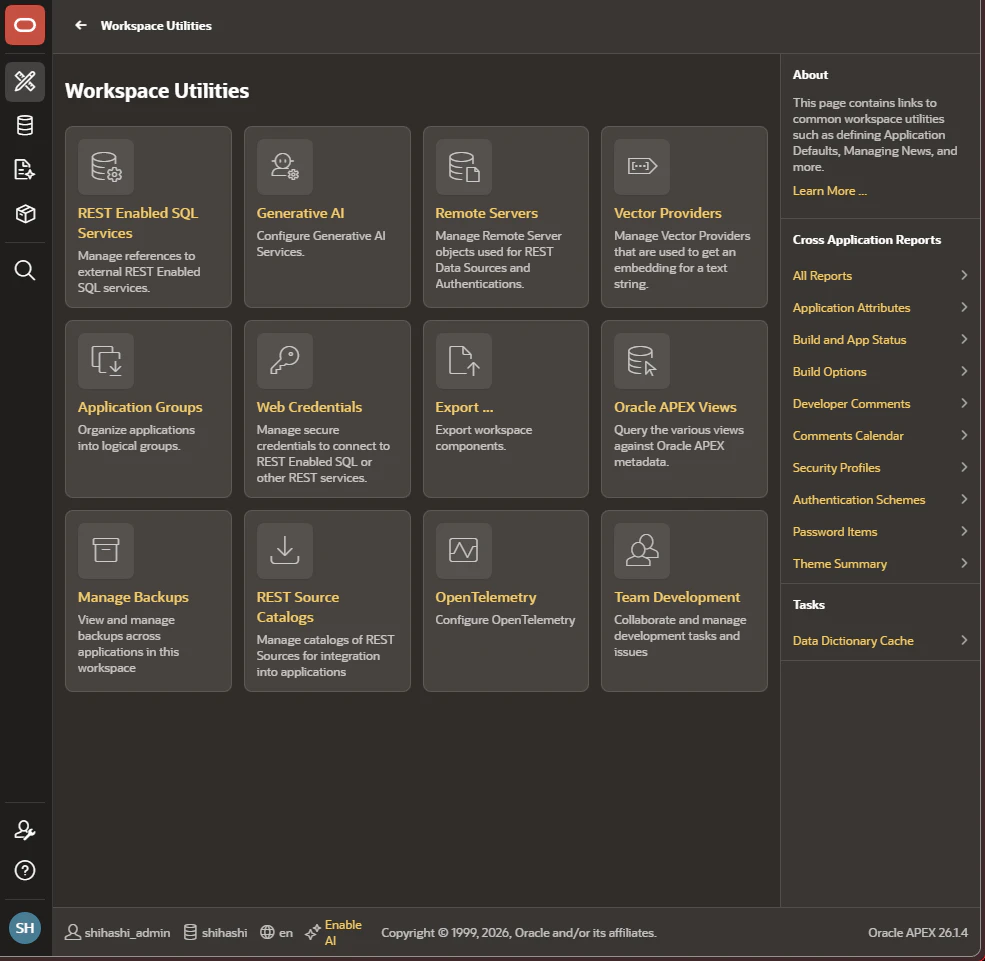Click the shihashi_admin user in footer
The image size is (985, 961).
pyautogui.click(x=127, y=933)
